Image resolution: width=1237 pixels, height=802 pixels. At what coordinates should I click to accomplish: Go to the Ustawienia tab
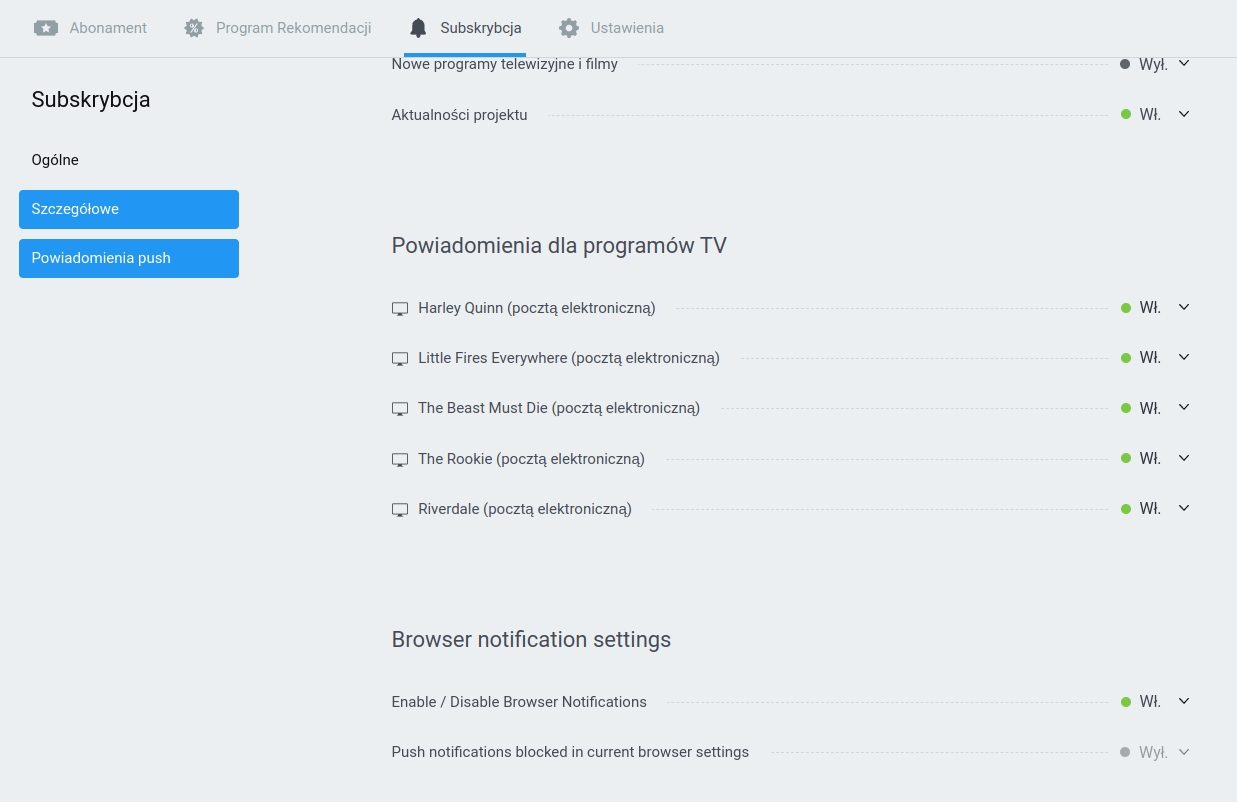tap(611, 28)
